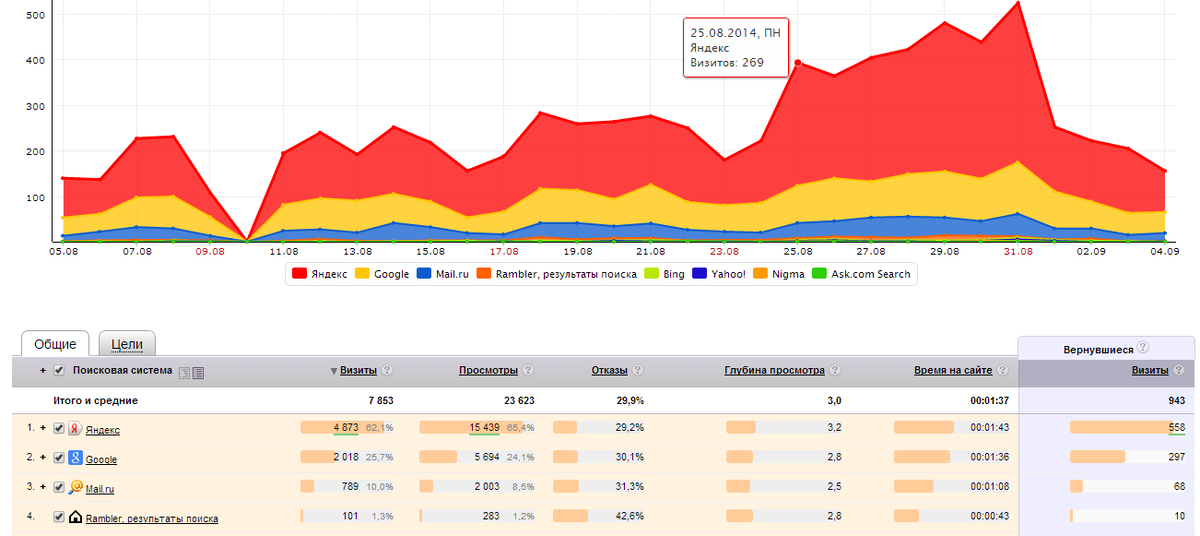Viewport: 1200px width, 536px height.
Task: Sort table by Просмотры column
Action: (488, 370)
